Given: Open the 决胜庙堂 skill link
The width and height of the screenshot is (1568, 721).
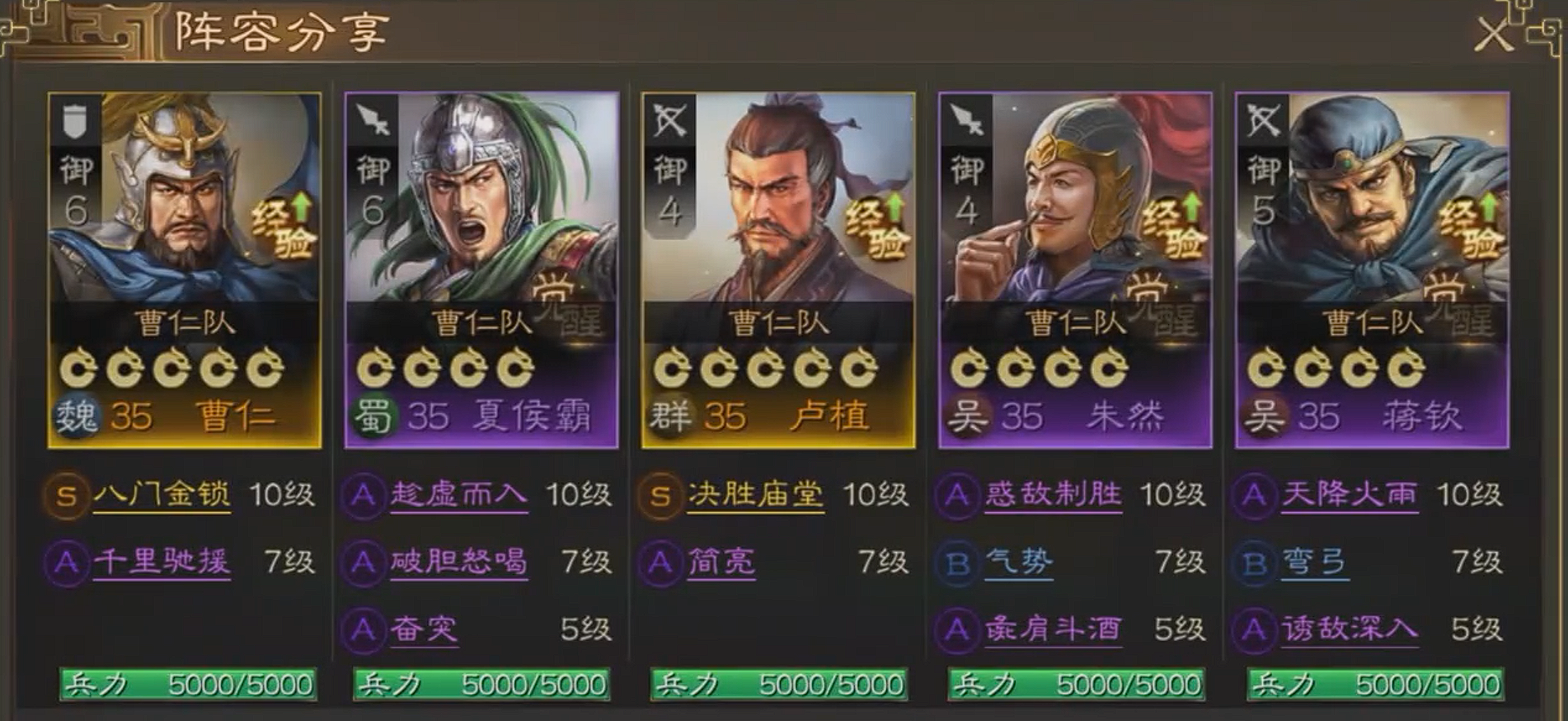Looking at the screenshot, I should click(x=755, y=495).
